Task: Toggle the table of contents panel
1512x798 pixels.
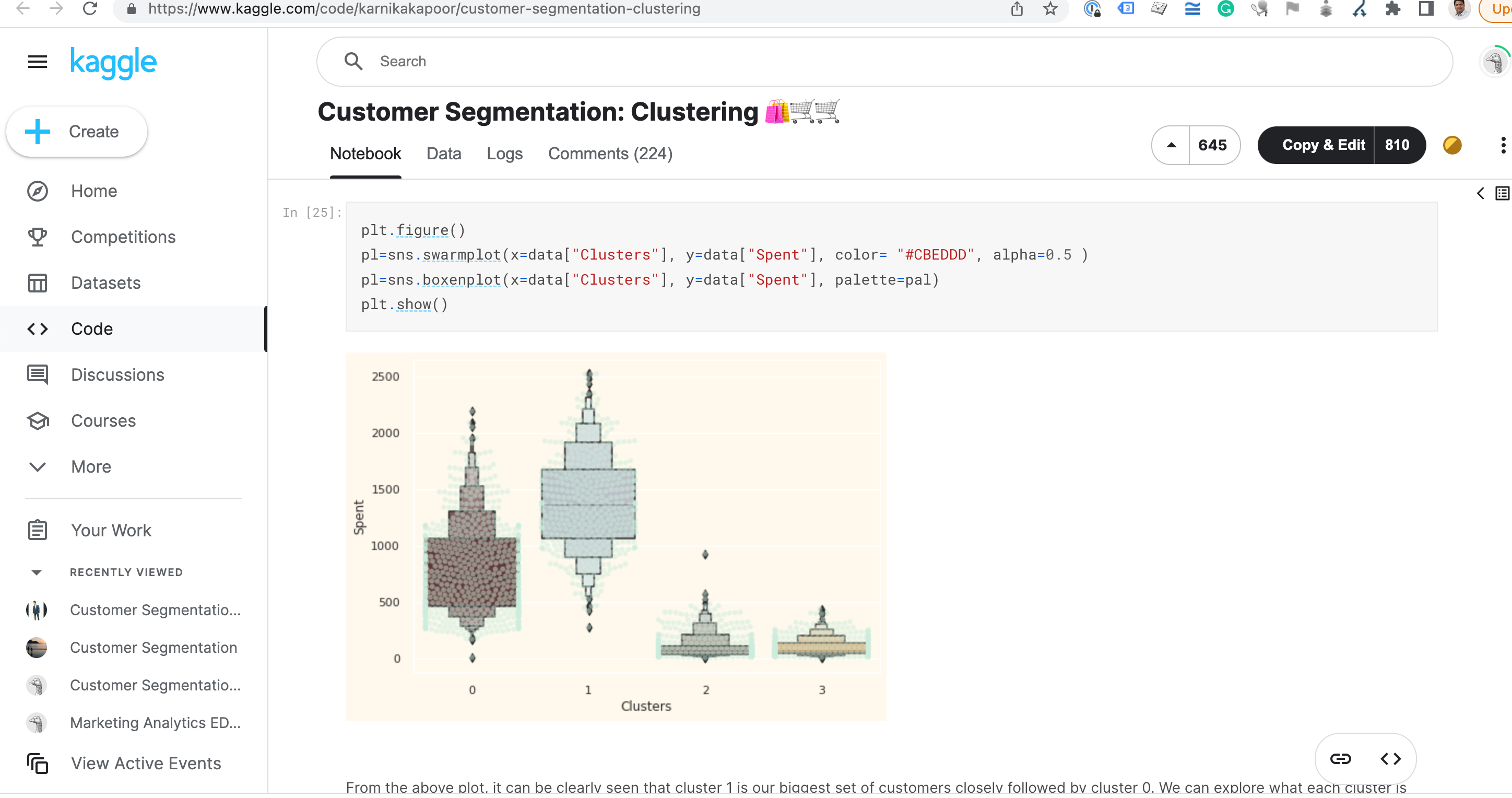Action: [1502, 193]
